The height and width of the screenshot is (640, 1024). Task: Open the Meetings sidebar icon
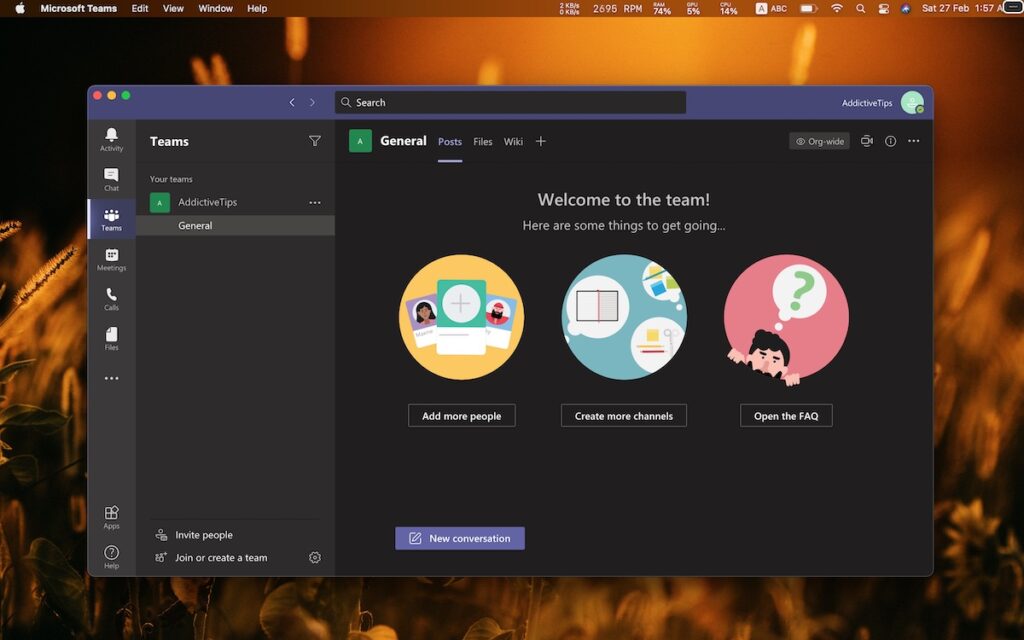pyautogui.click(x=111, y=260)
